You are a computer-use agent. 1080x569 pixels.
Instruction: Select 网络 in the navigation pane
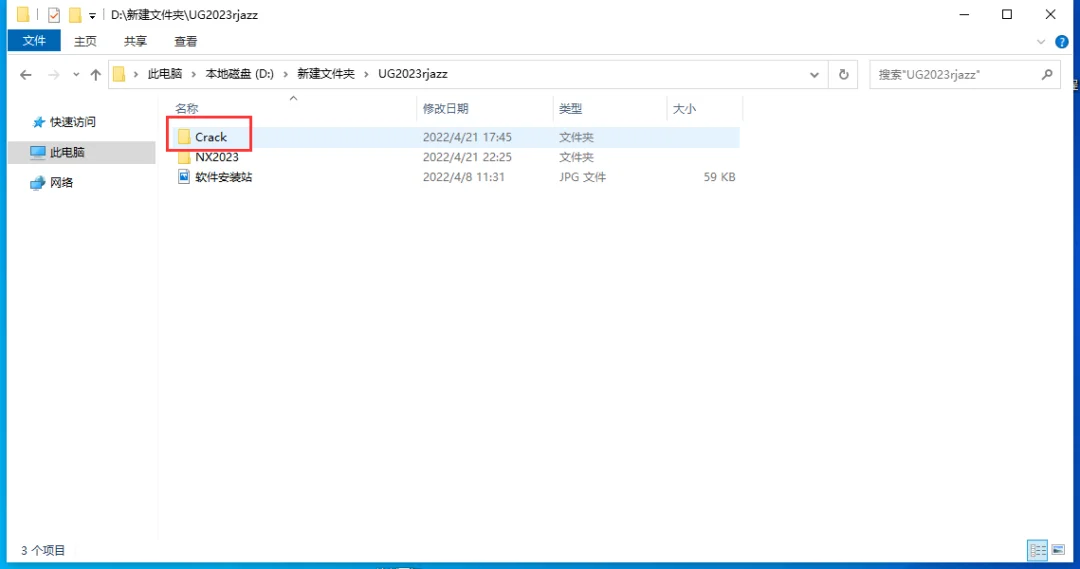pos(61,183)
